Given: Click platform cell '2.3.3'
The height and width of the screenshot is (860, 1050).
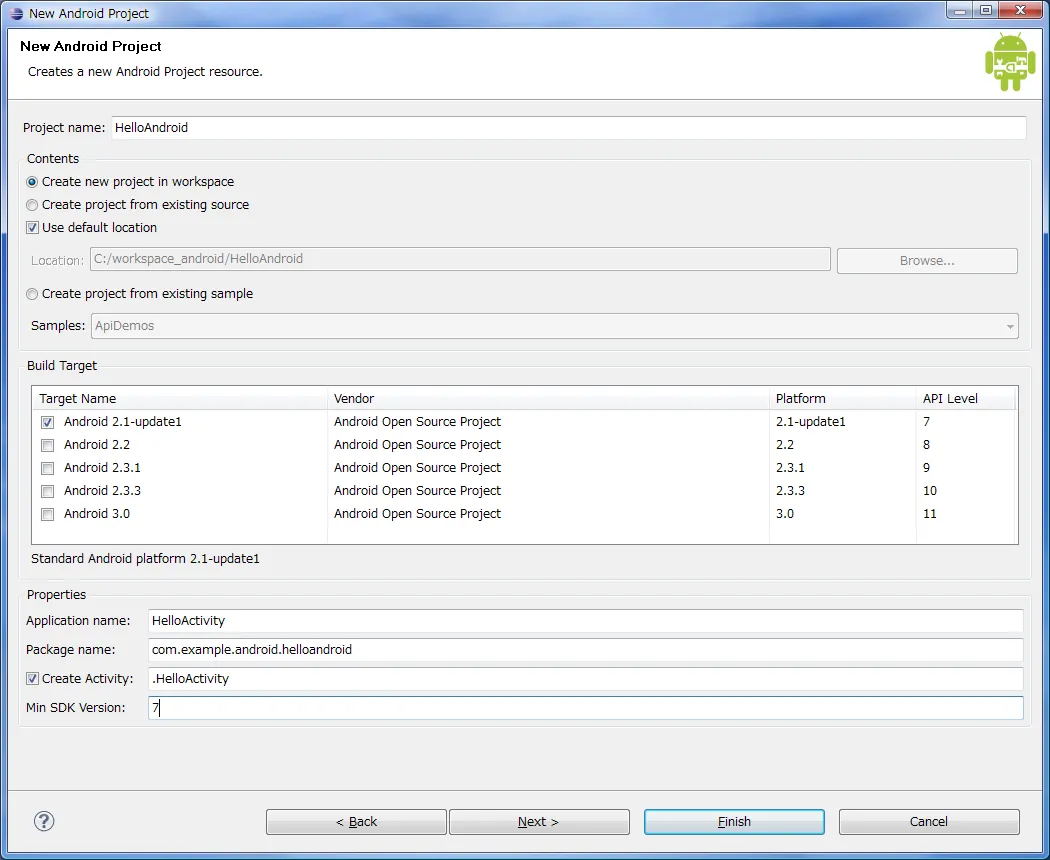Looking at the screenshot, I should pos(790,491).
